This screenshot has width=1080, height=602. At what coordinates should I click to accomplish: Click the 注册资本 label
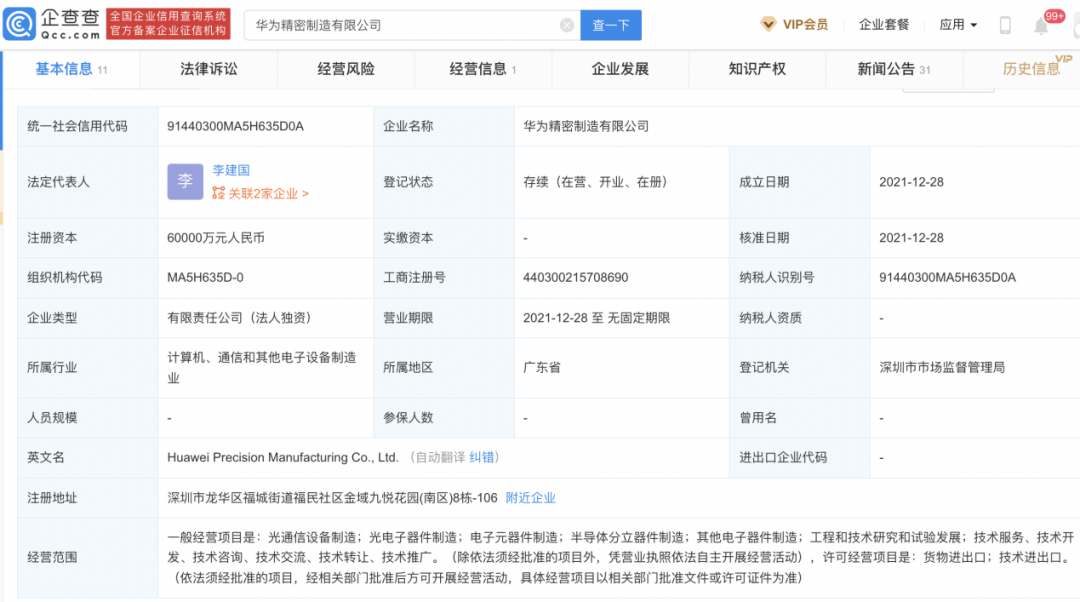[x=52, y=238]
